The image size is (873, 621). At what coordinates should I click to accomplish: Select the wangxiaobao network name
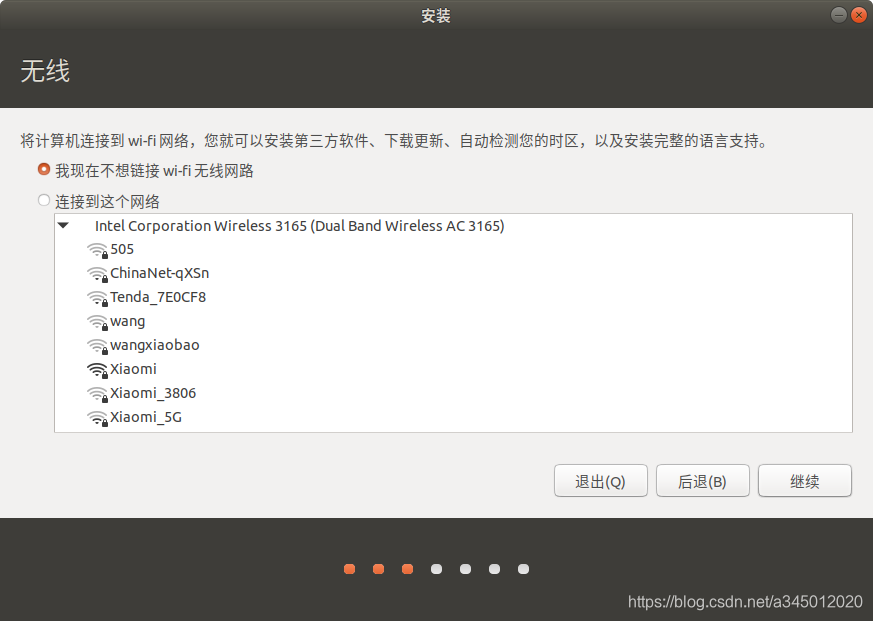tap(155, 346)
